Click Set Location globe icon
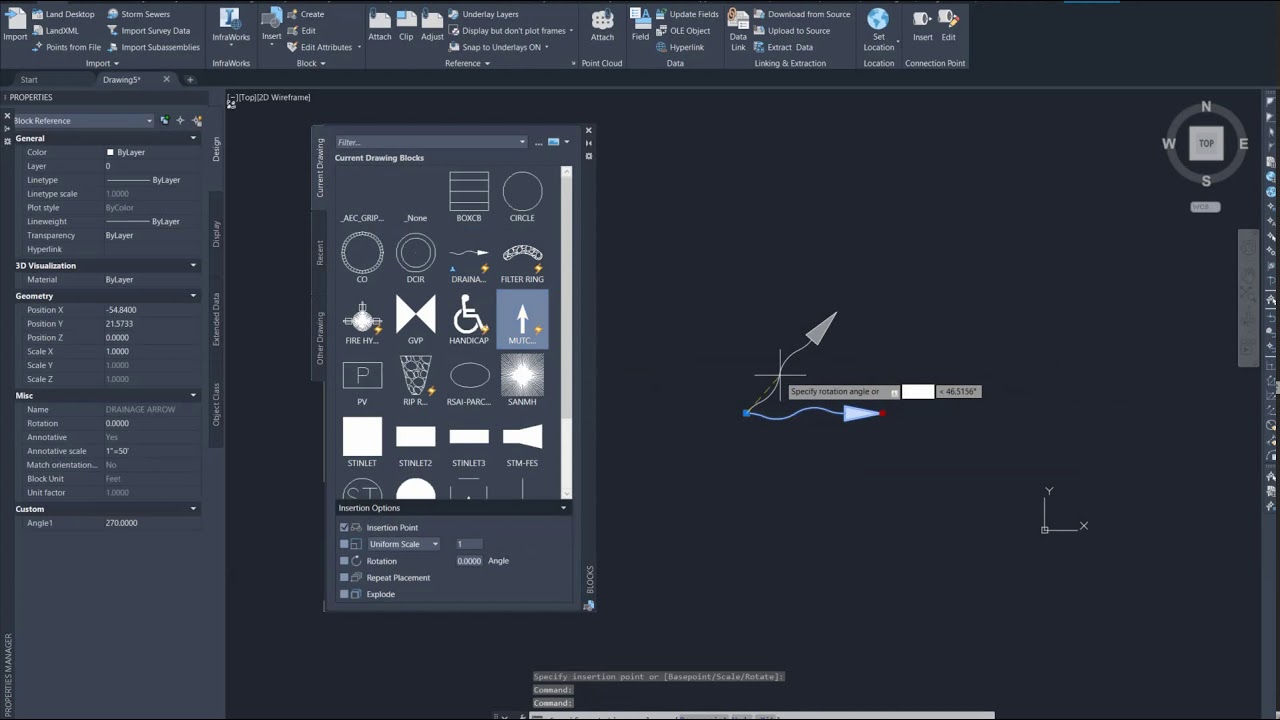Viewport: 1280px width, 720px height. [878, 19]
